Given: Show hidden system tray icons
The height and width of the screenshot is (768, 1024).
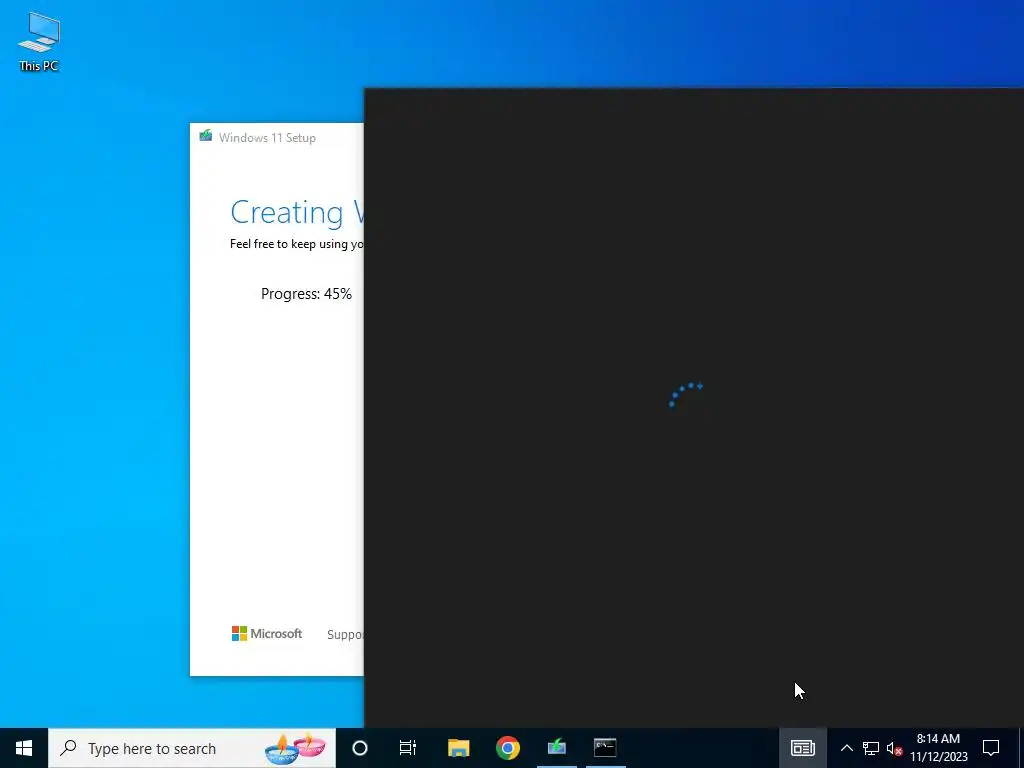Looking at the screenshot, I should tap(846, 748).
